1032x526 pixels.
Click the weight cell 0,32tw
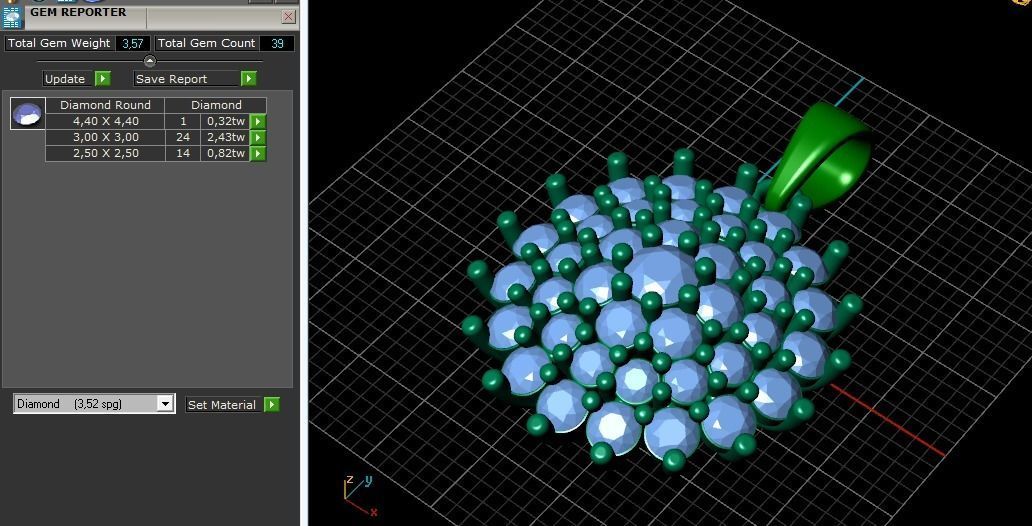[226, 121]
